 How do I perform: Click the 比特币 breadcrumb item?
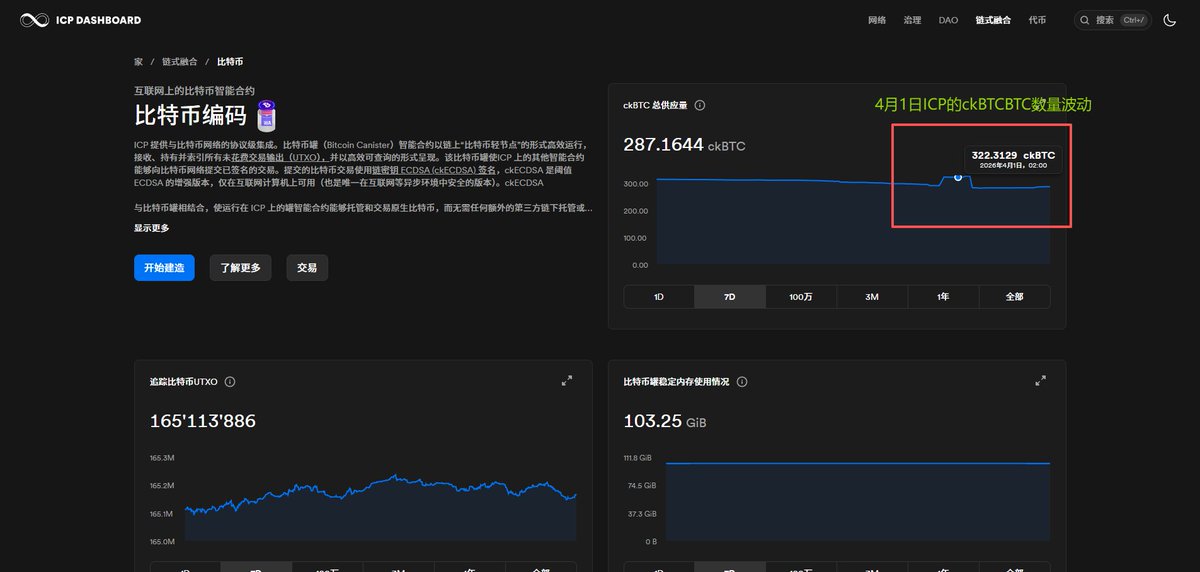pos(230,62)
